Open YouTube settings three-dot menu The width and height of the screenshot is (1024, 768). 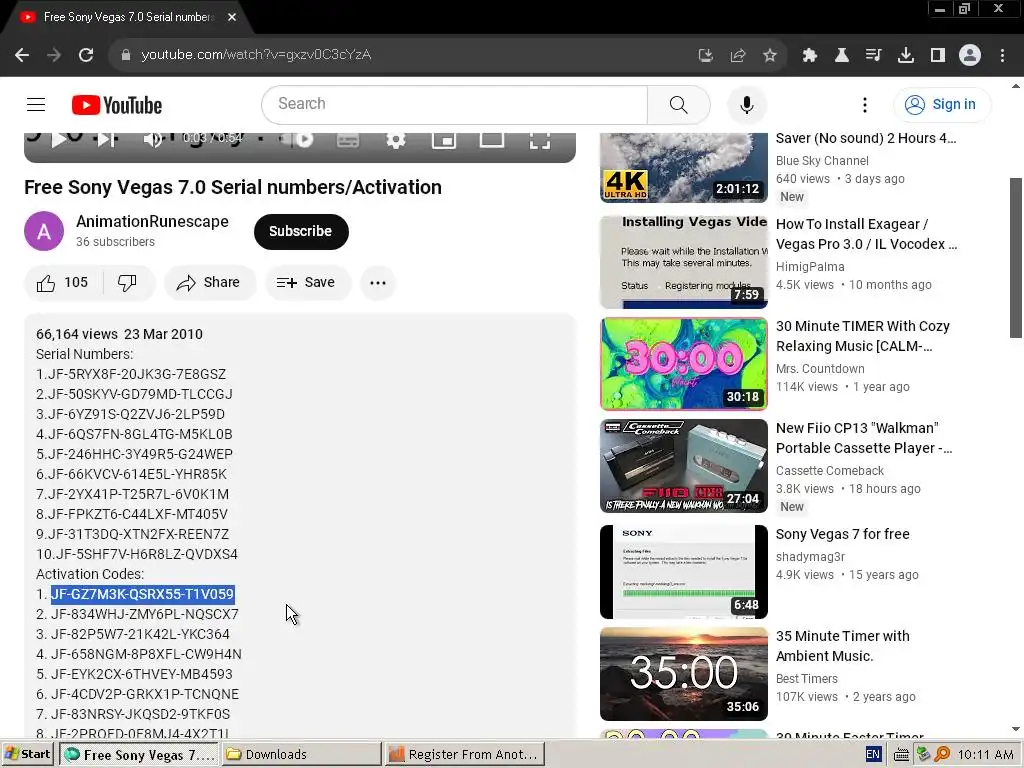(865, 104)
